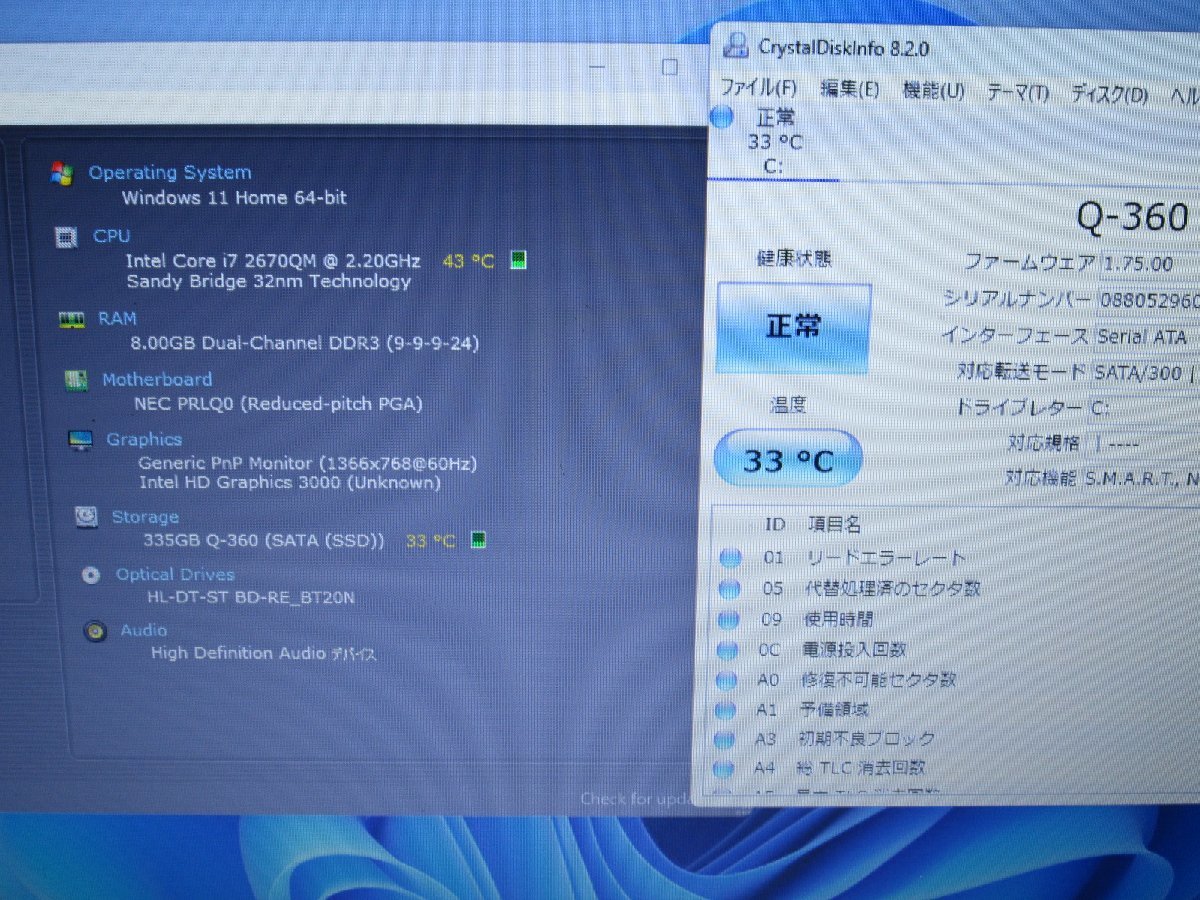Open the ファイル(F) menu
1200x900 pixels.
click(x=759, y=88)
